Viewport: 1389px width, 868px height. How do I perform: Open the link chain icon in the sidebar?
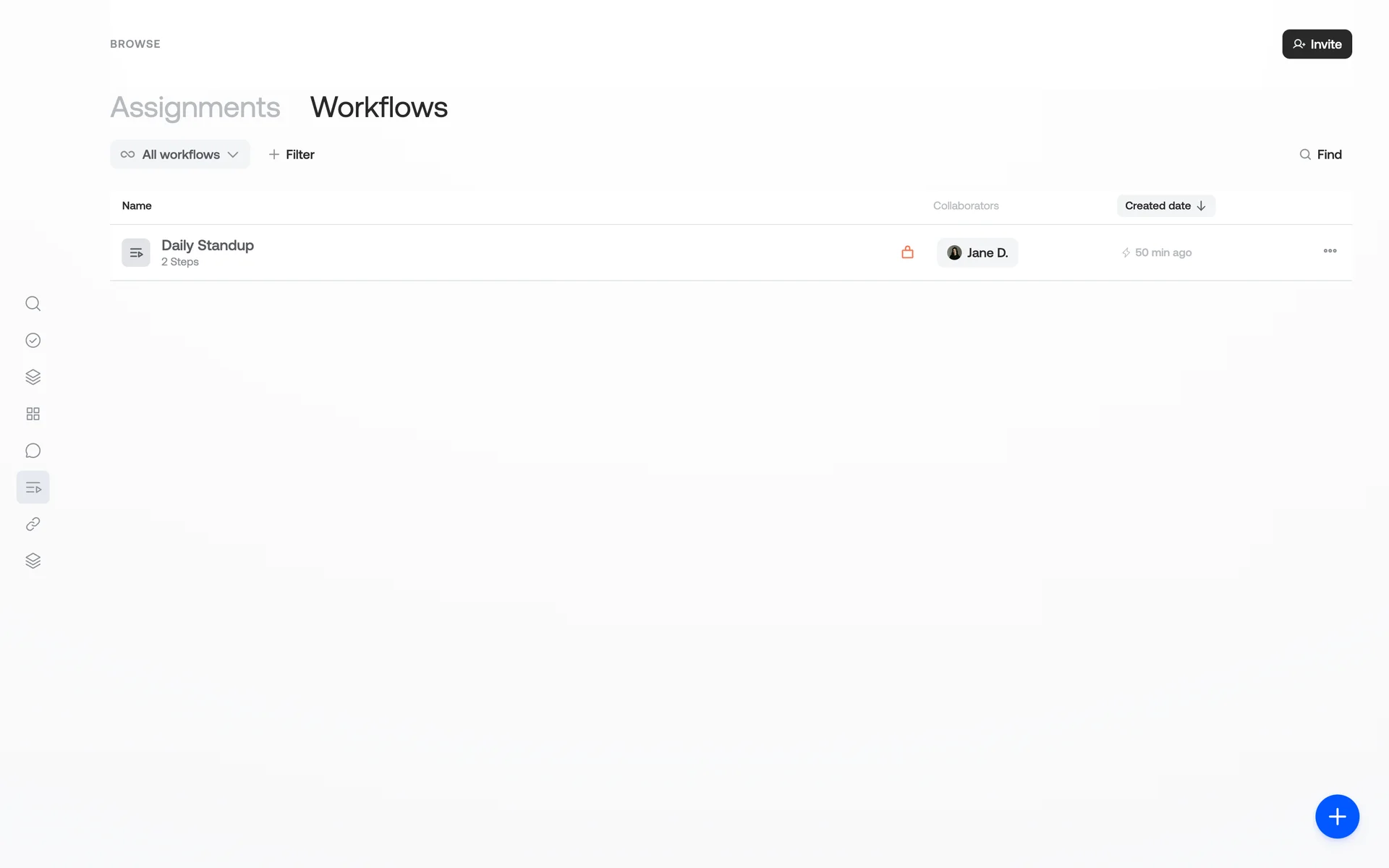[x=33, y=524]
